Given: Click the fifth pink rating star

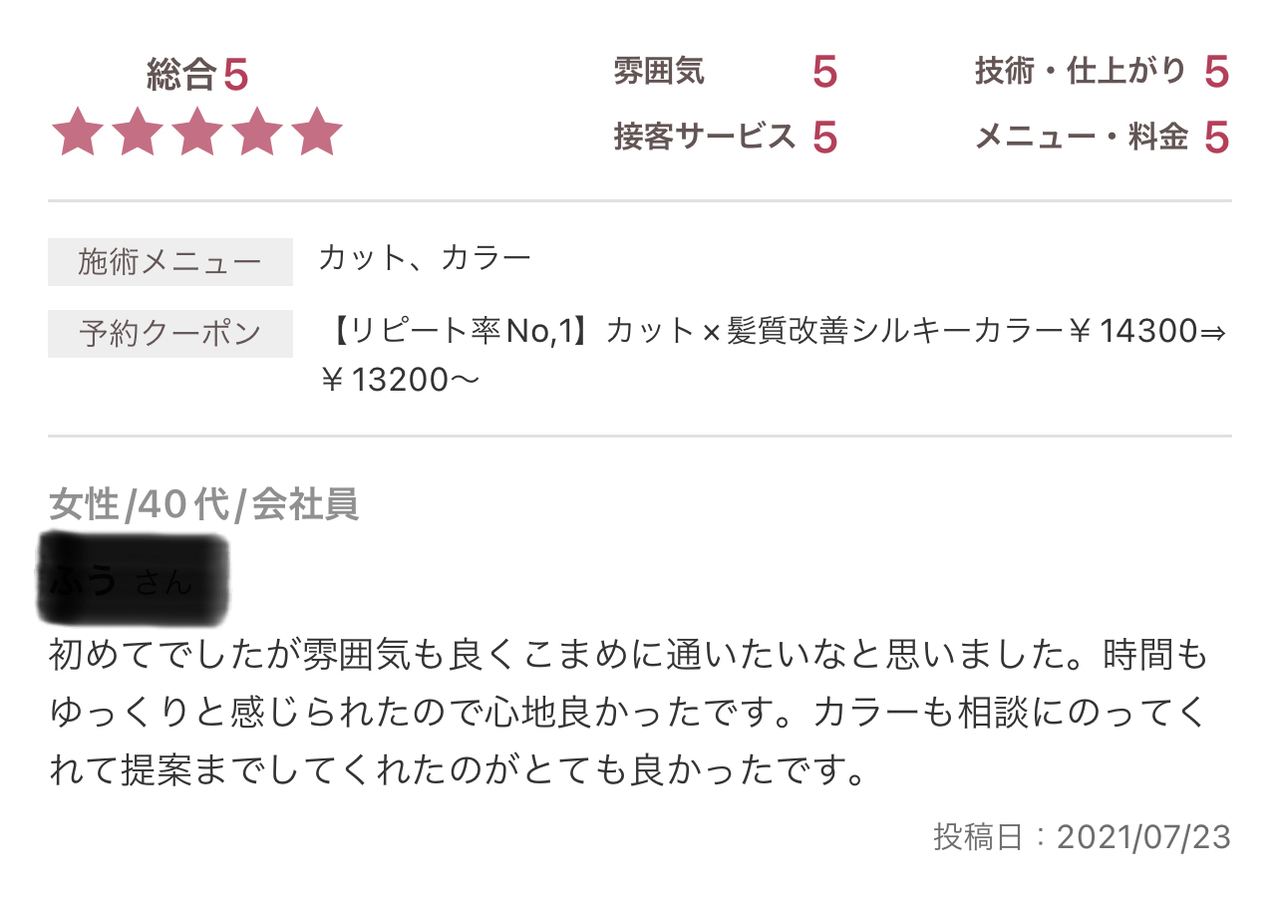Looking at the screenshot, I should (317, 132).
